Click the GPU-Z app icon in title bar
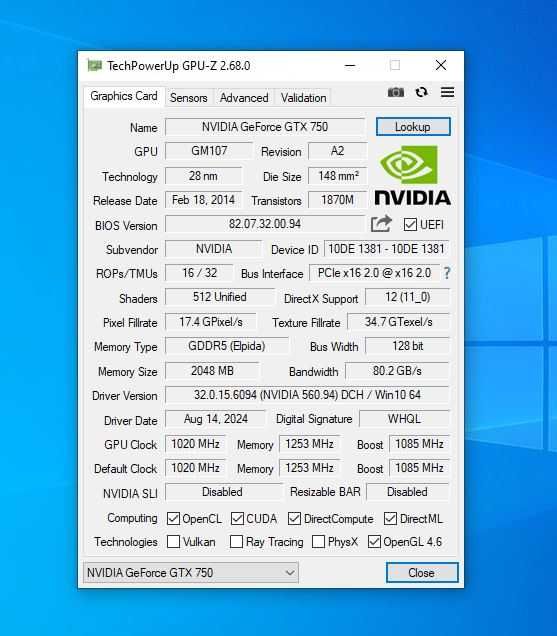Viewport: 557px width, 636px height. coord(95,65)
